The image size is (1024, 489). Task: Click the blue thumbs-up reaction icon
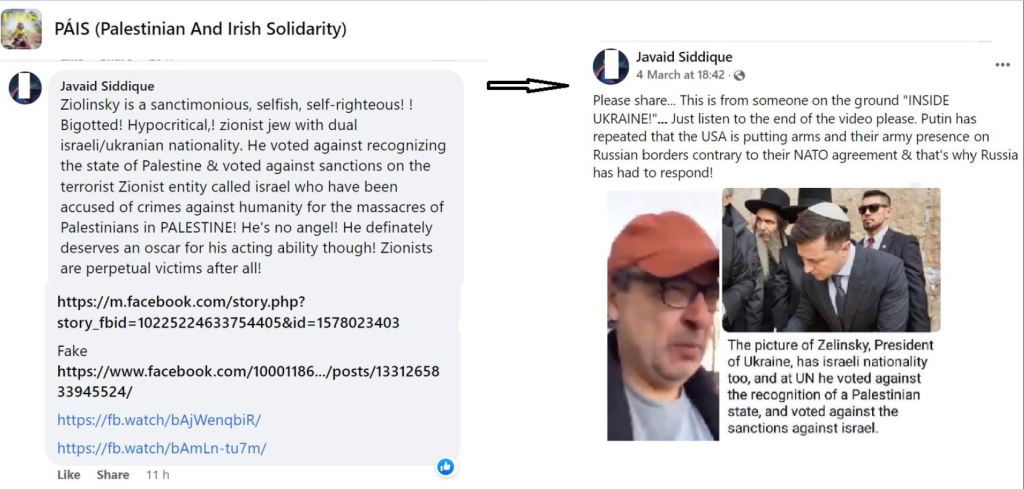pos(446,466)
